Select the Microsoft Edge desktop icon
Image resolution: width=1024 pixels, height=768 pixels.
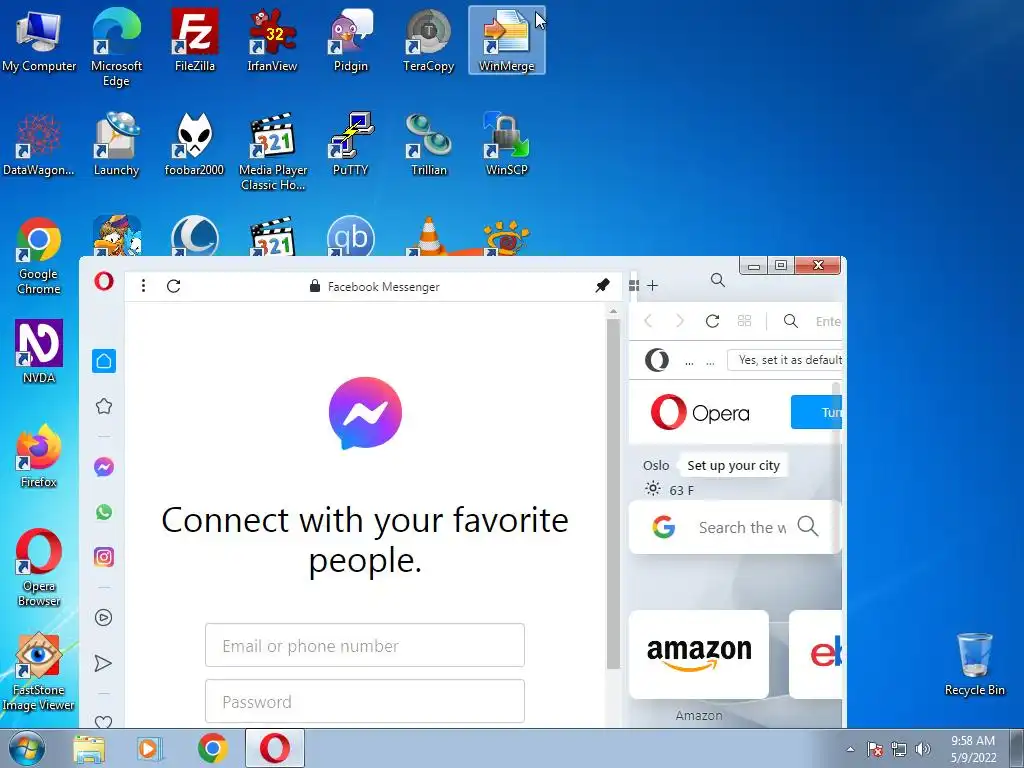[x=116, y=47]
